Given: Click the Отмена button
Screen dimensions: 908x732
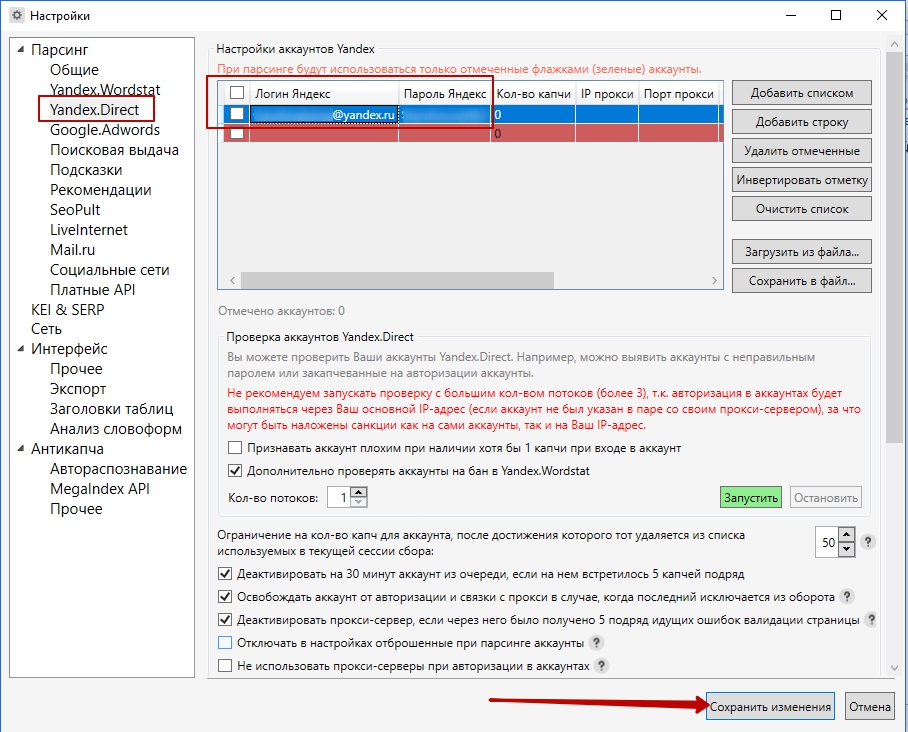Looking at the screenshot, I should click(870, 707).
